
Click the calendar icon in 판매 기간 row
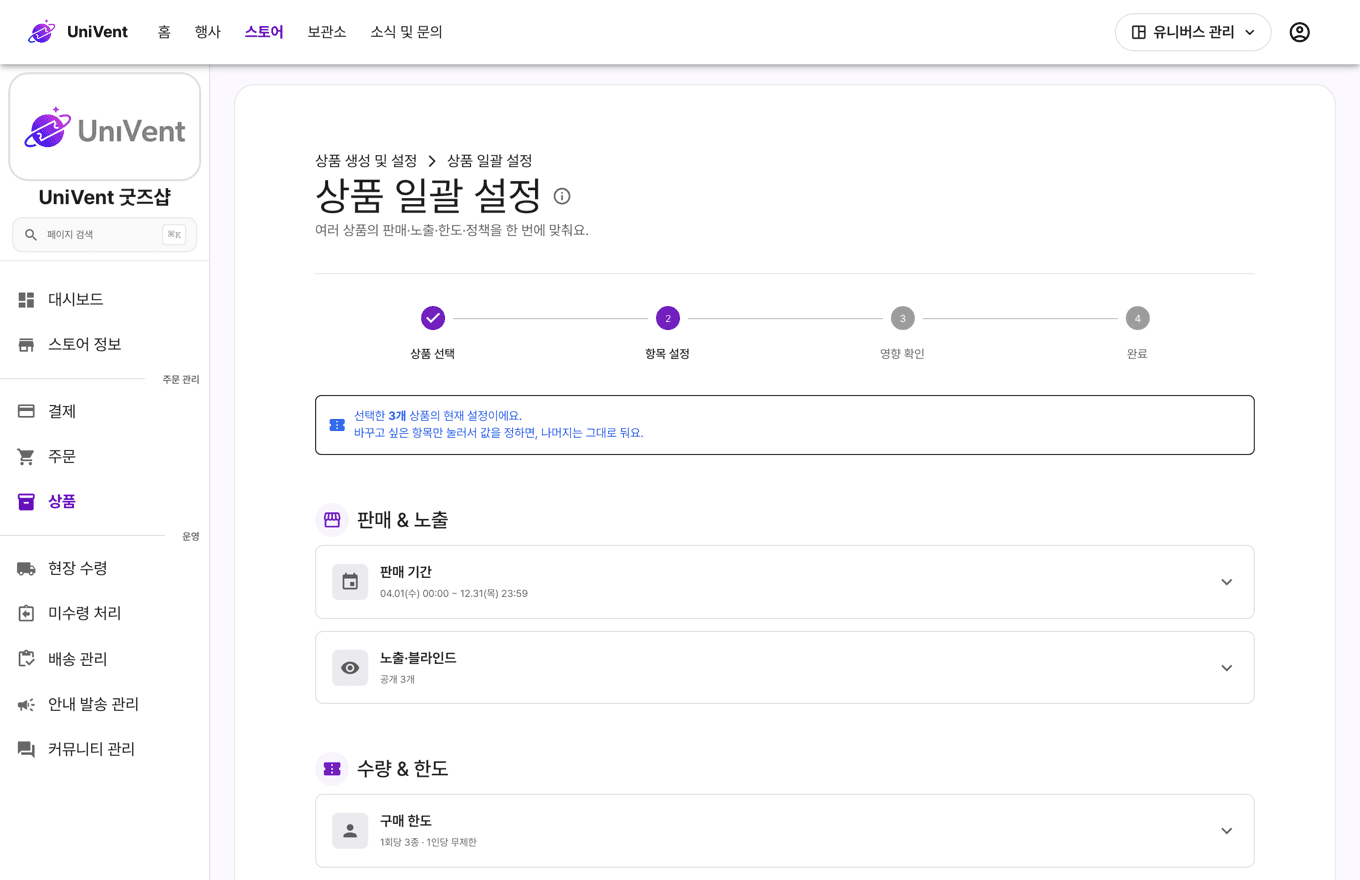coord(350,582)
